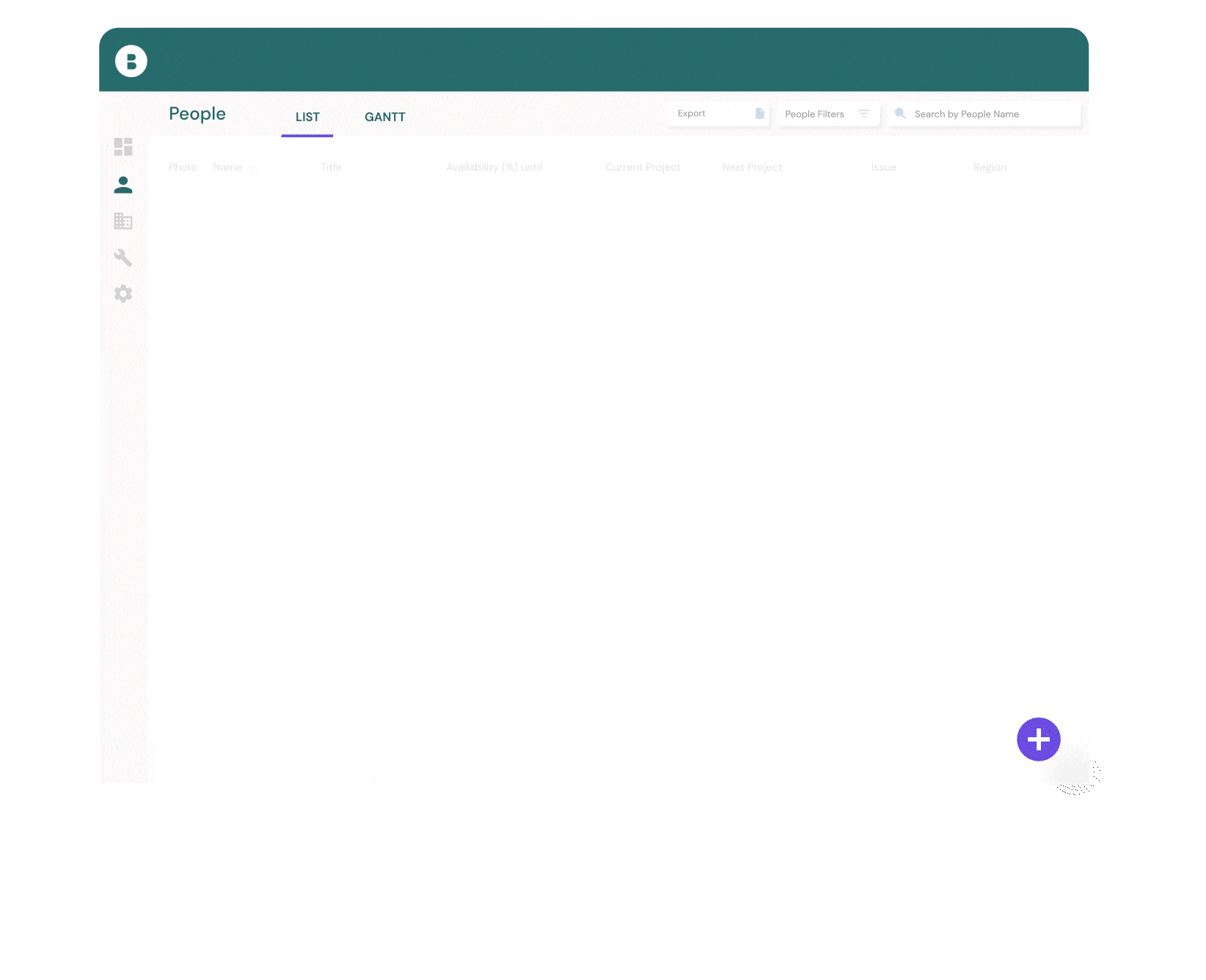Switch to the LIST tab

coord(307,117)
